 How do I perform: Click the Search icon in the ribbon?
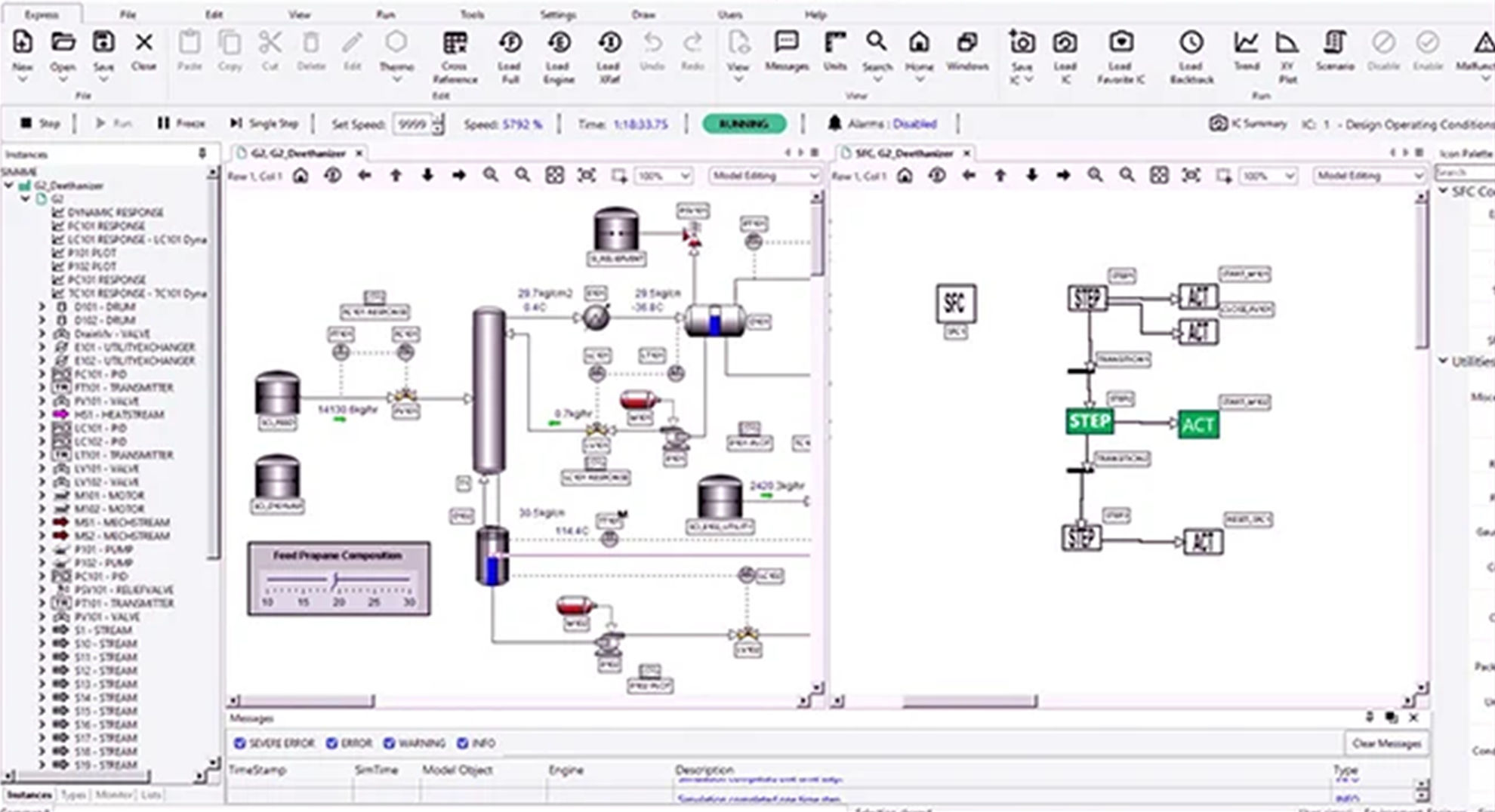tap(877, 42)
